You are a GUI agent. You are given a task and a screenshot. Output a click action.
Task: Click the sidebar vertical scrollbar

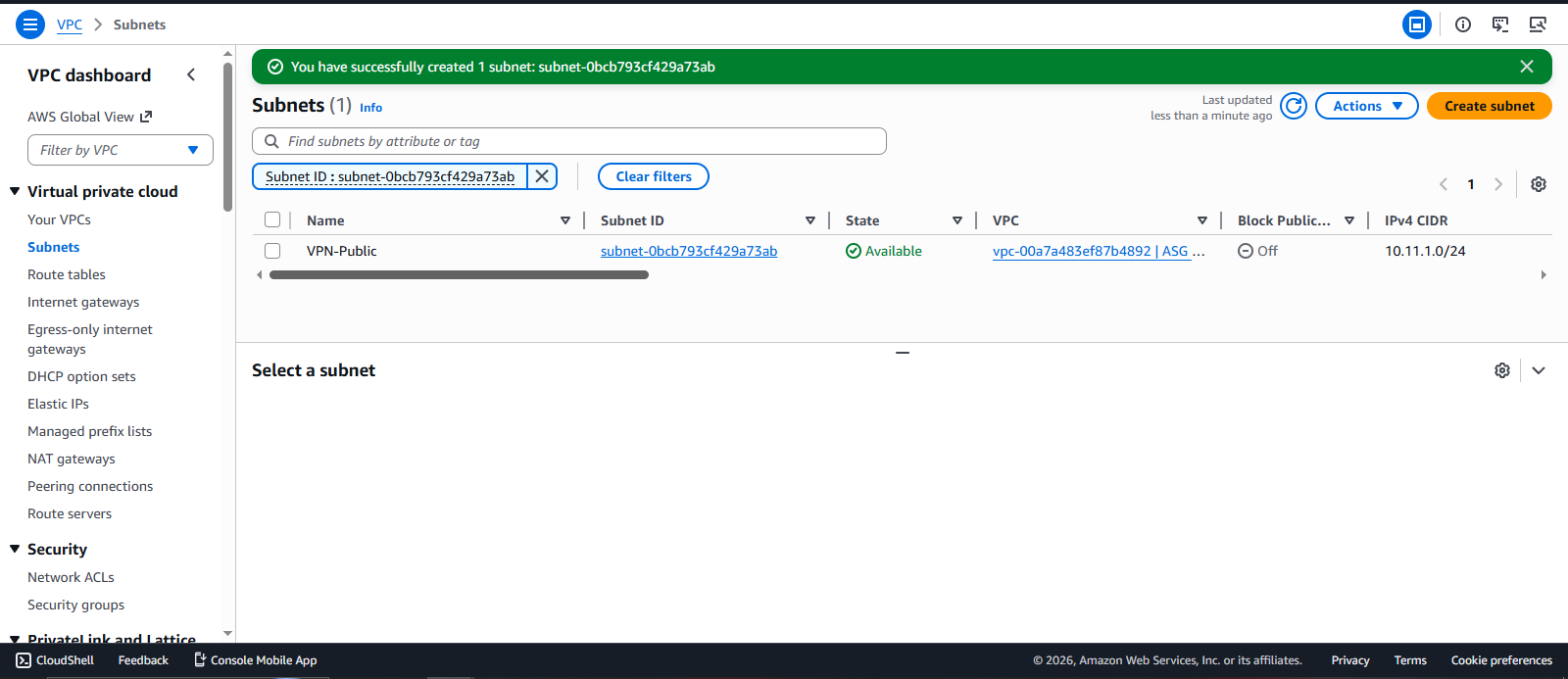(227, 137)
